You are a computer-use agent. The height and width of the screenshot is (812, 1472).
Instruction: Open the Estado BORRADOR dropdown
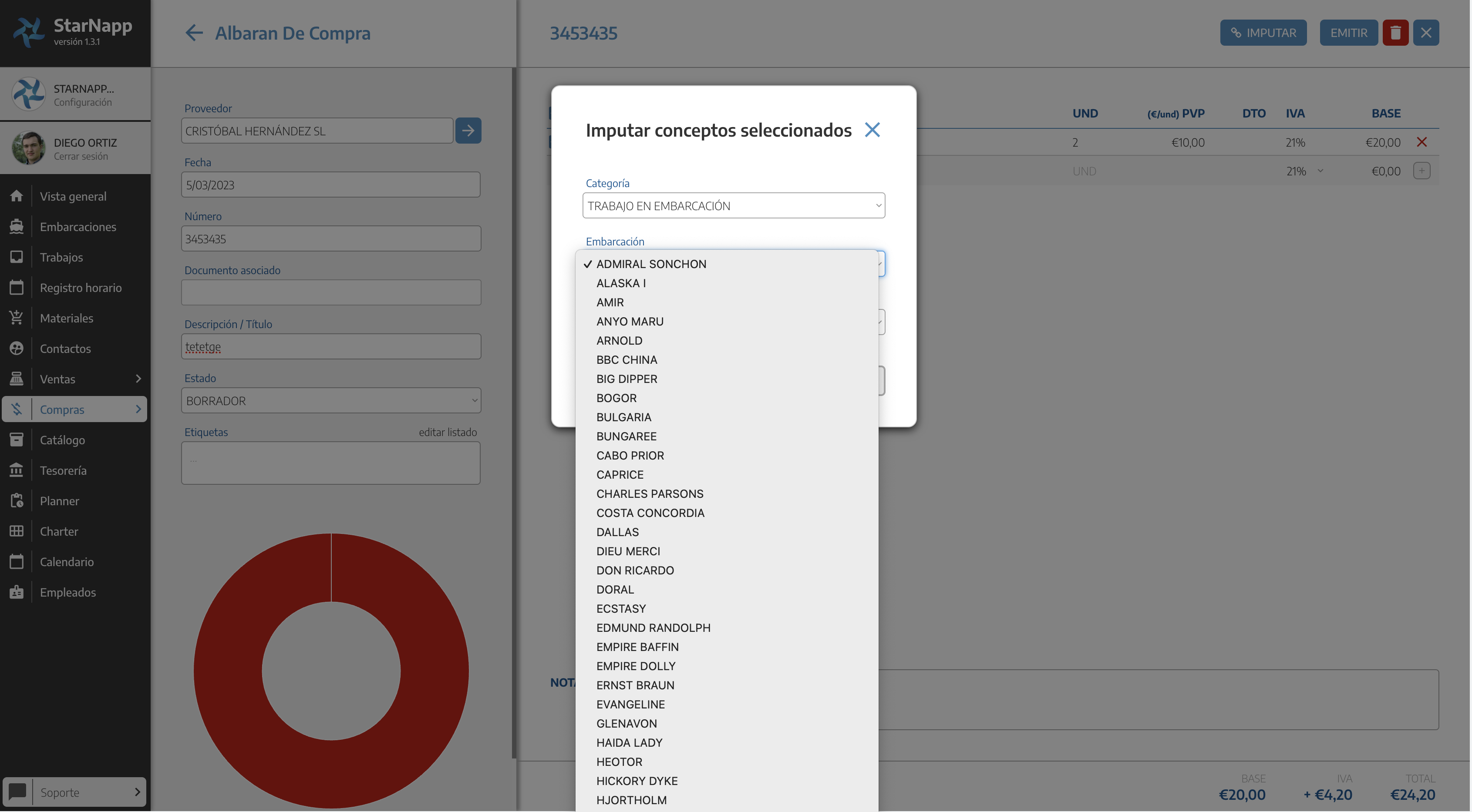(x=331, y=401)
